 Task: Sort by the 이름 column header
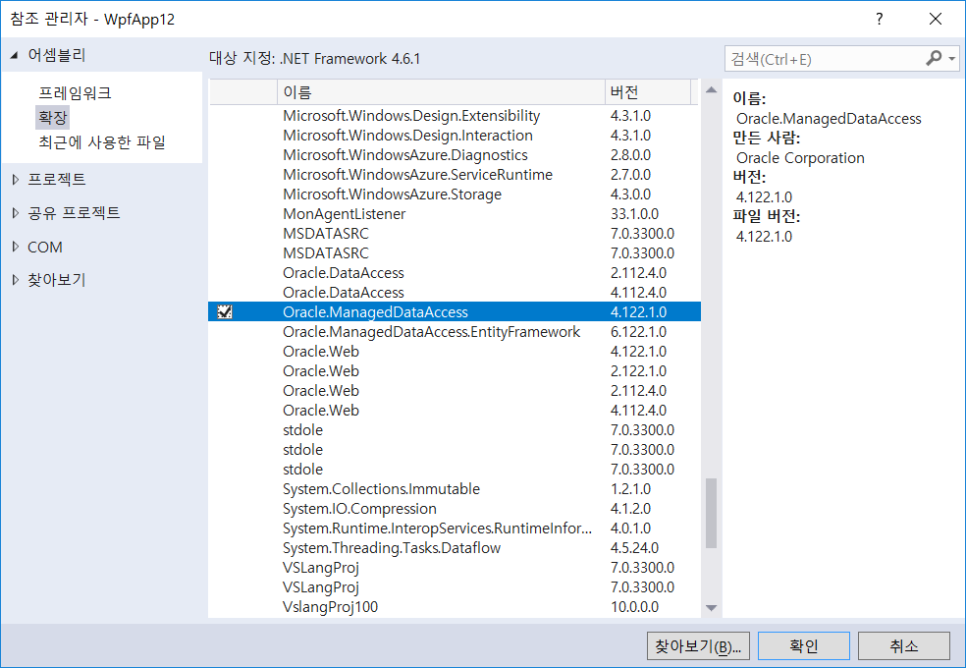click(x=440, y=92)
